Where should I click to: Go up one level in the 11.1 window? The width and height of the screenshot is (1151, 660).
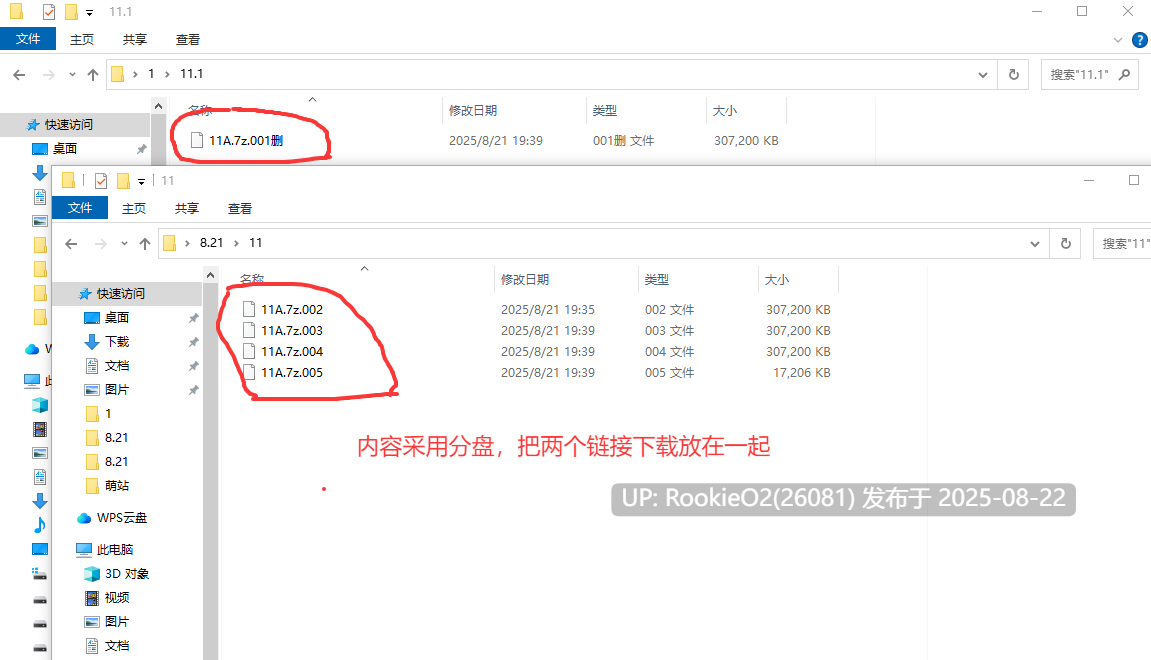click(x=92, y=74)
